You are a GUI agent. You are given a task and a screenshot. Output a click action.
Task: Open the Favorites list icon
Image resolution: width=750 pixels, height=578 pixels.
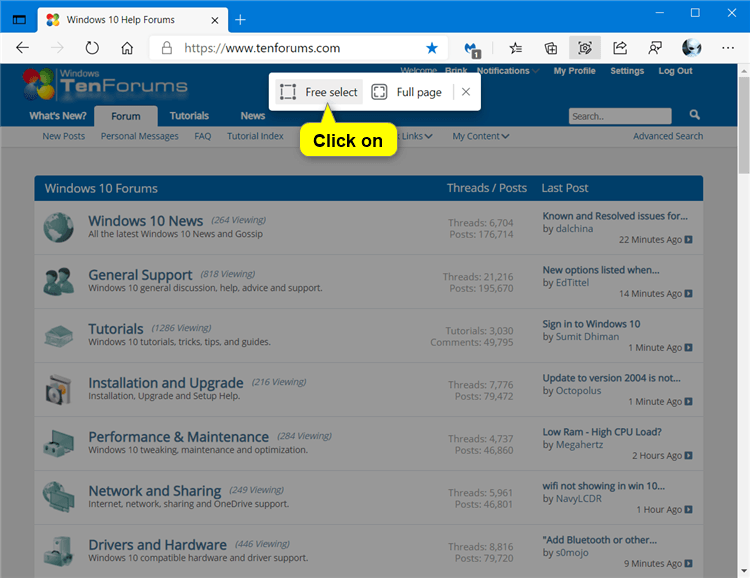click(x=516, y=48)
